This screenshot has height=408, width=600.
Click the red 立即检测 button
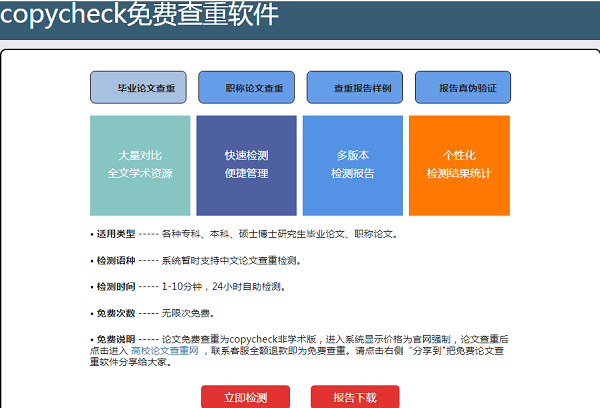(245, 397)
